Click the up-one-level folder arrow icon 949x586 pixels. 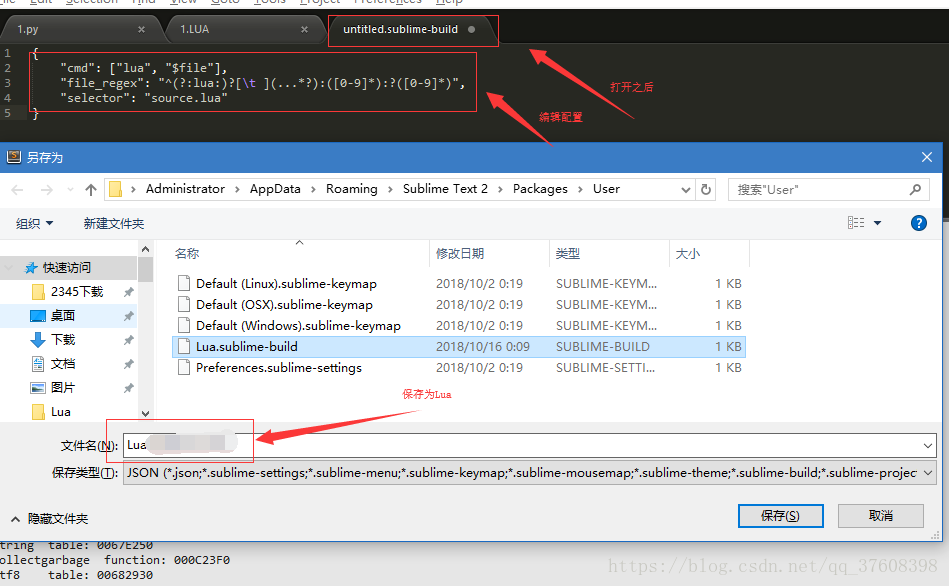pyautogui.click(x=91, y=189)
